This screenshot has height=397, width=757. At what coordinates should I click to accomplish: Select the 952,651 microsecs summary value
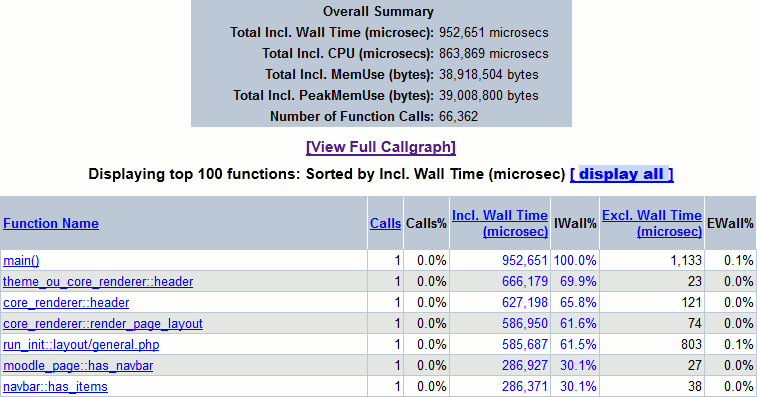493,32
